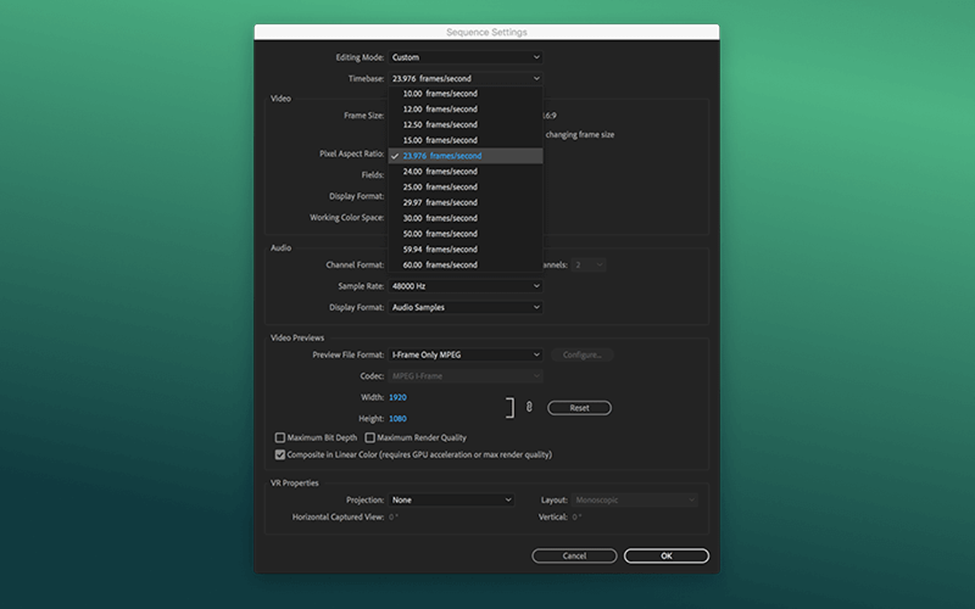Viewport: 975px width, 609px height.
Task: Select 10.00 frames/second option
Action: pos(466,94)
